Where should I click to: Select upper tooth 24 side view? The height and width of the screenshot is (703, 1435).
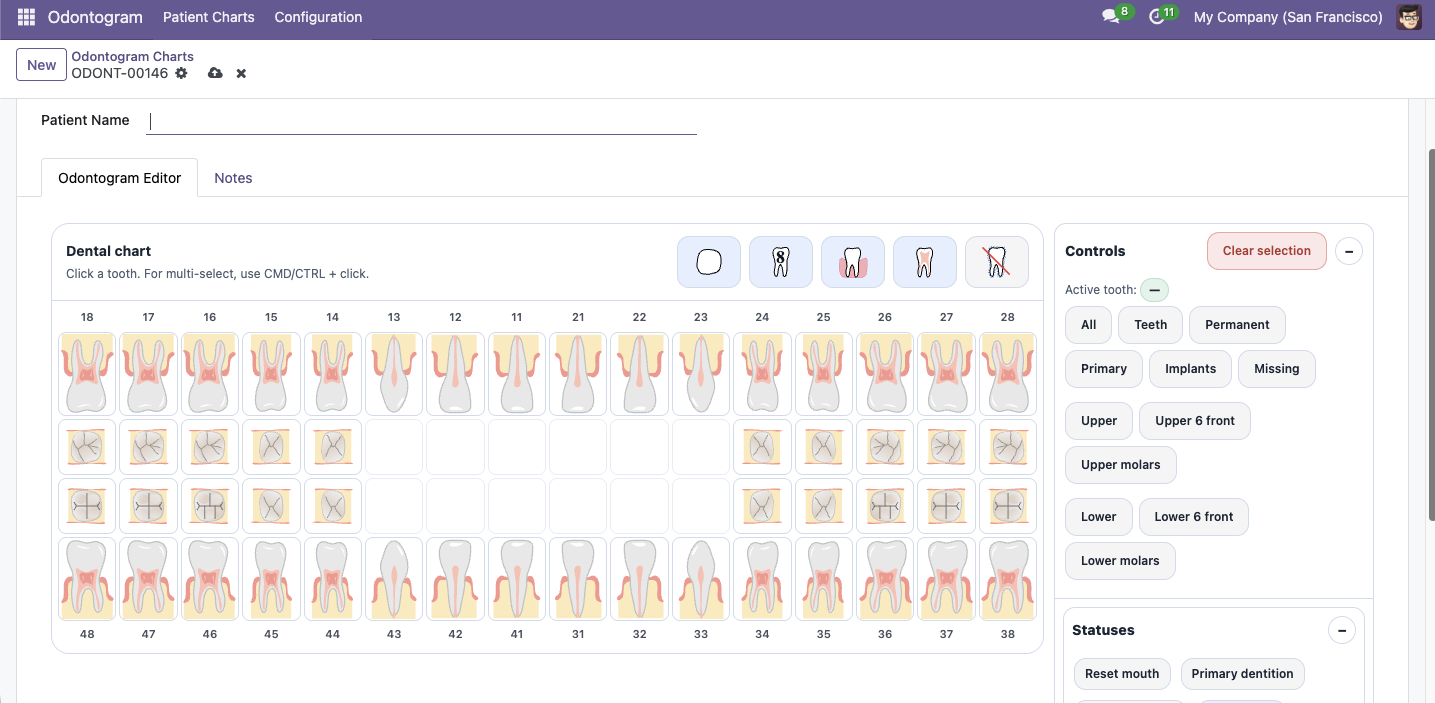762,373
